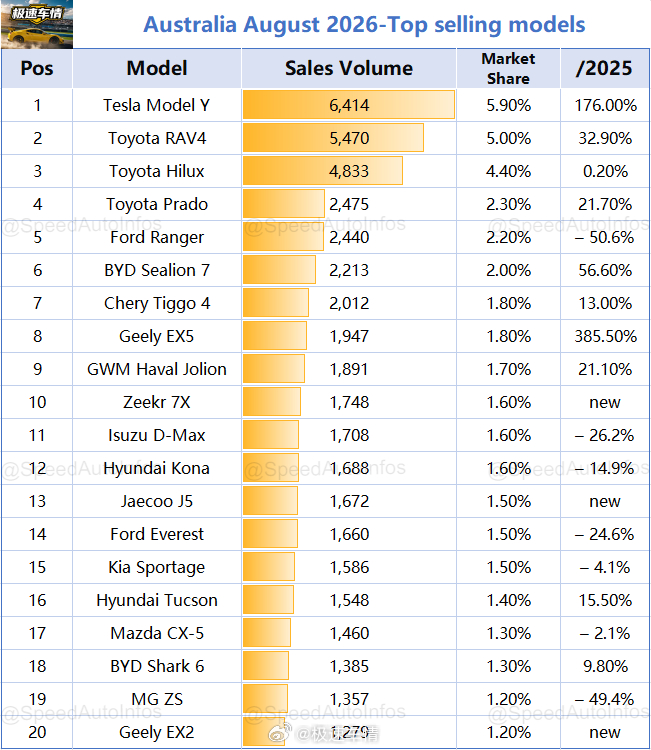This screenshot has height=750, width=651.
Task: Select the Model column header
Action: (x=157, y=68)
